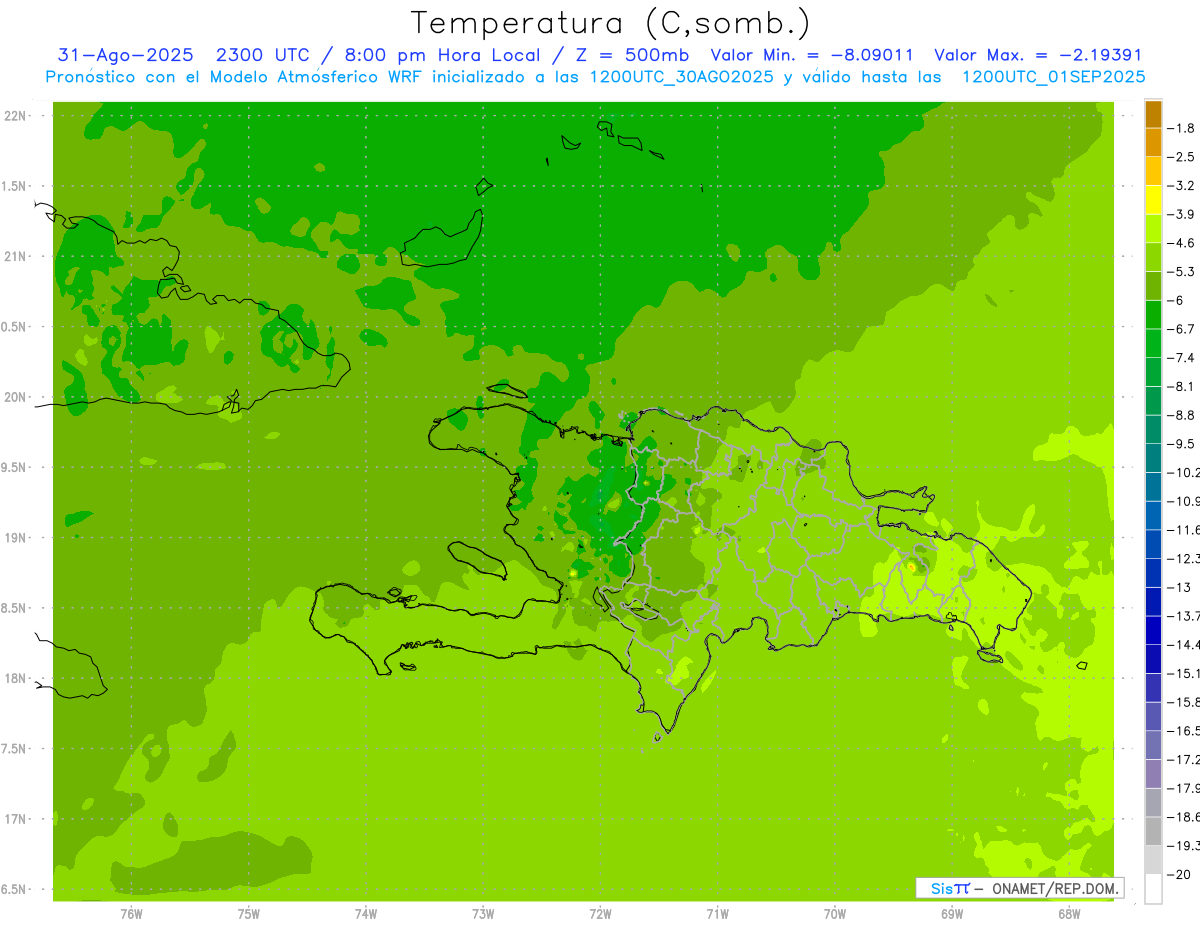Click the '-1.8' legend value

pos(1181,128)
